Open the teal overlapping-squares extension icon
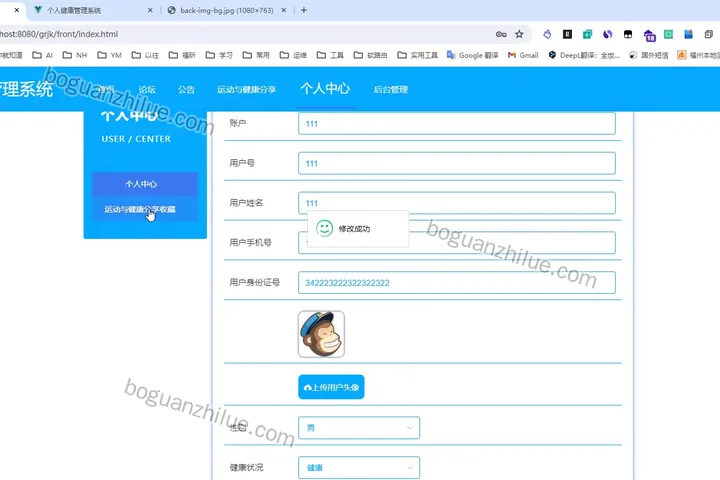The image size is (720, 480). coord(587,34)
